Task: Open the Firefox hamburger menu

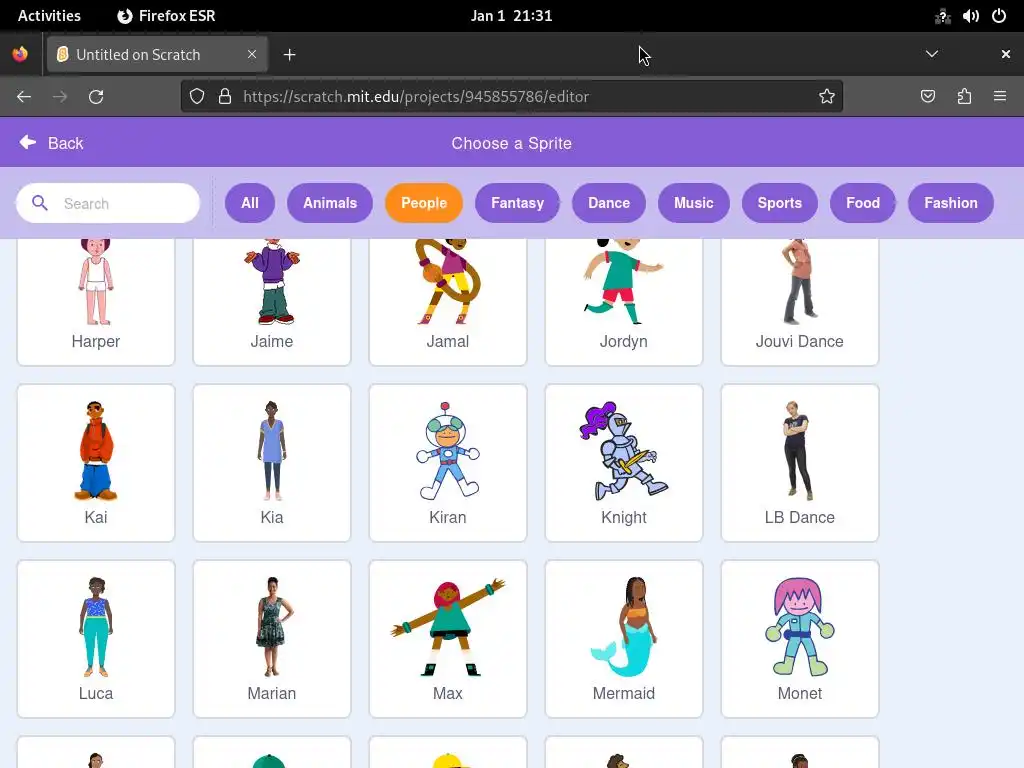Action: [x=1000, y=97]
